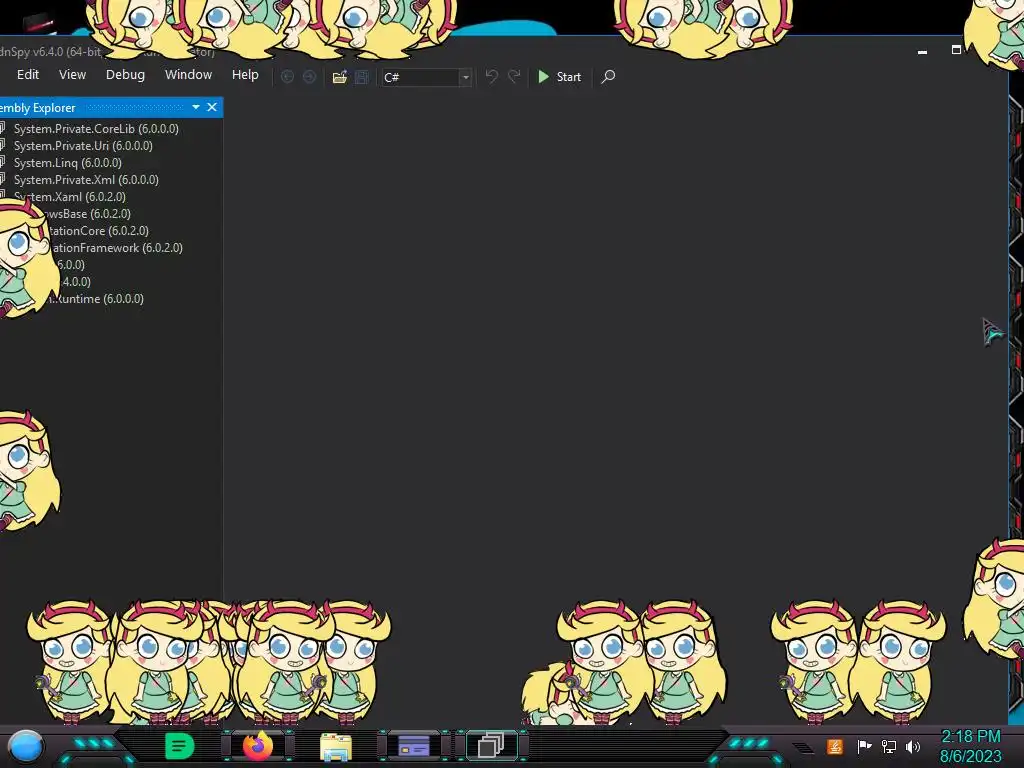Open the stacked windows taskbar app
Screen dimensions: 1024x768
(x=491, y=745)
